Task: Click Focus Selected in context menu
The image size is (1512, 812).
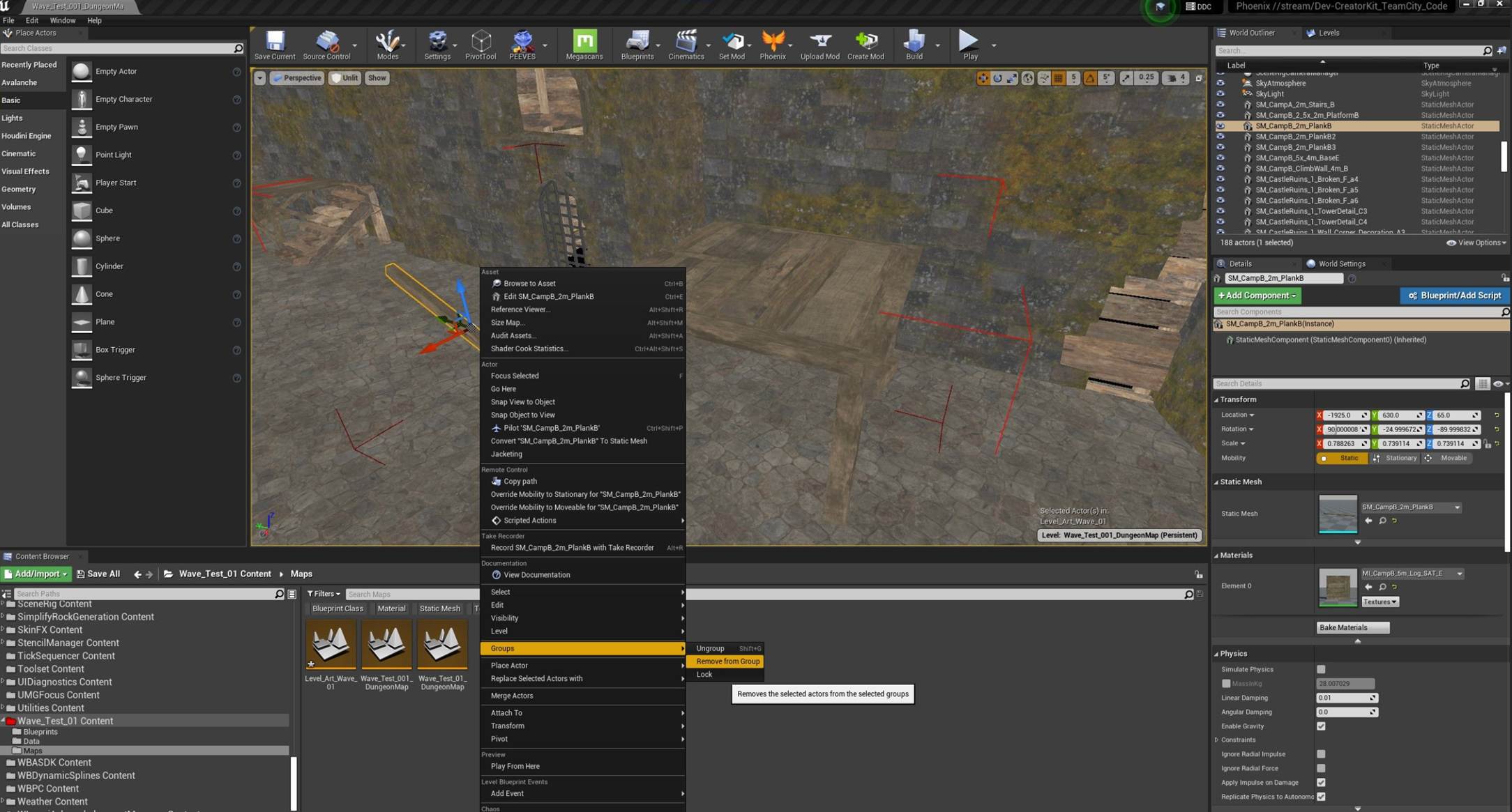Action: coord(515,376)
